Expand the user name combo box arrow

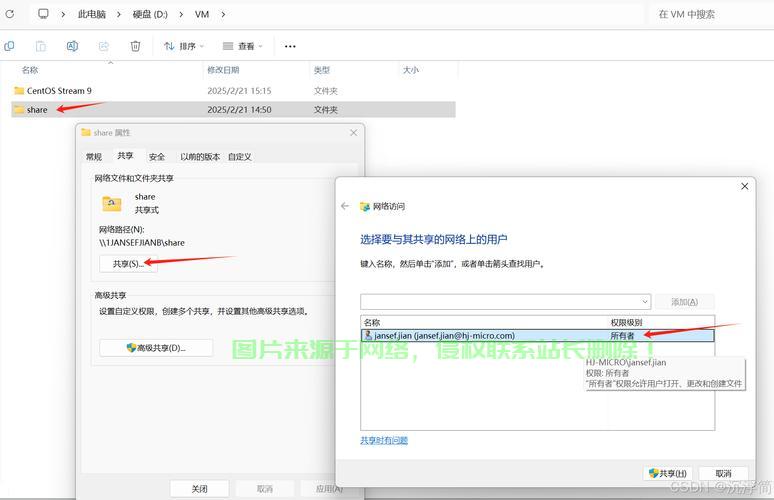(x=645, y=302)
